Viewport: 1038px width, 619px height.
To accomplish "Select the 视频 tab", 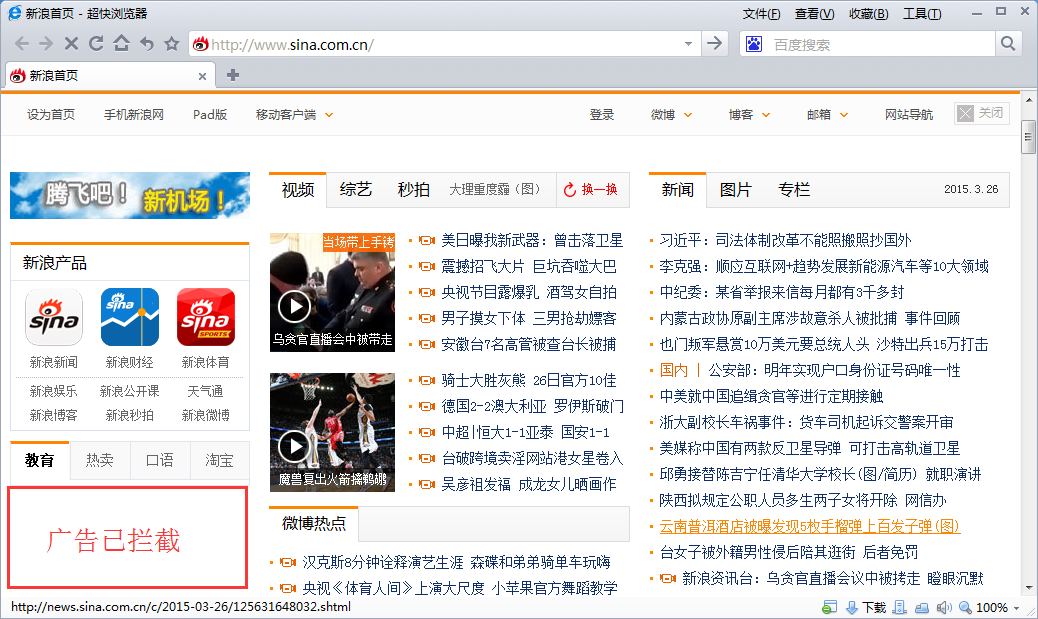I will [298, 190].
